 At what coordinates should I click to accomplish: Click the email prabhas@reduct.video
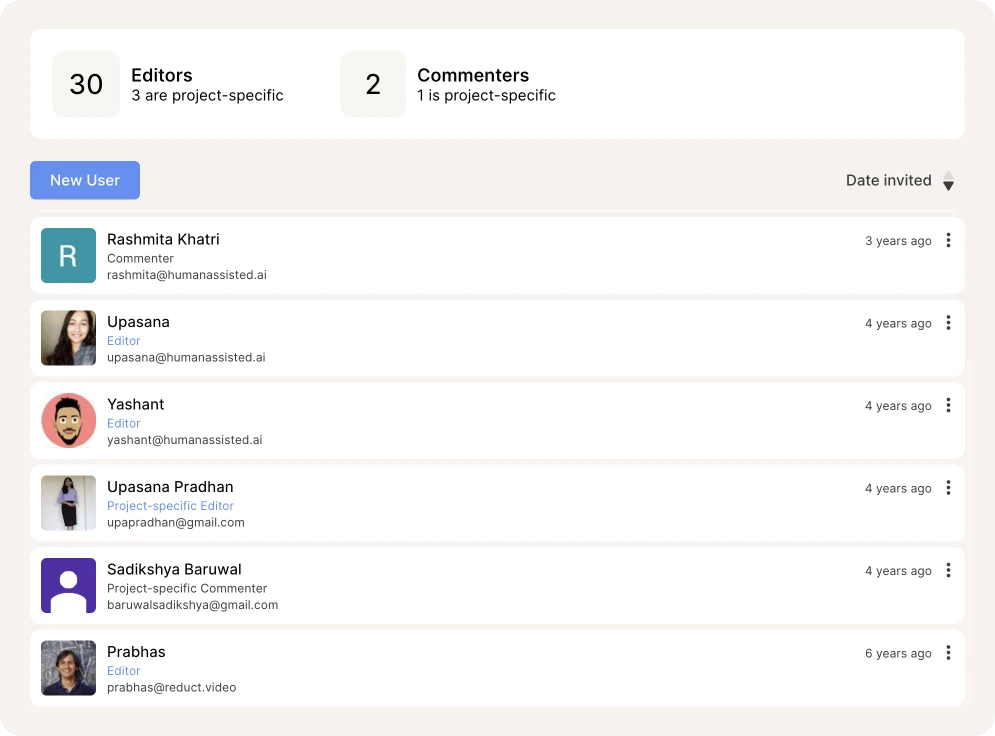[x=171, y=687]
